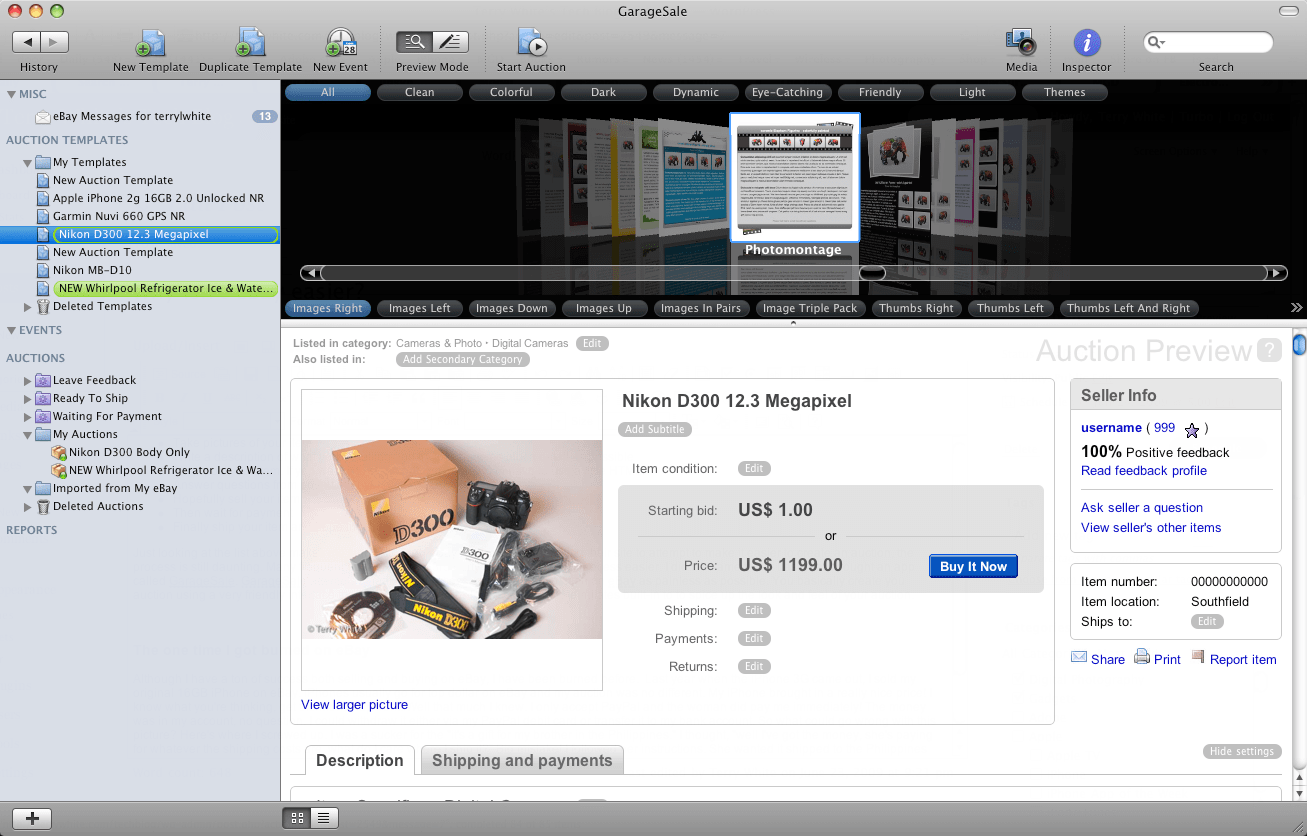This screenshot has width=1307, height=836.
Task: Filter themes by Dynamic
Action: [x=696, y=92]
